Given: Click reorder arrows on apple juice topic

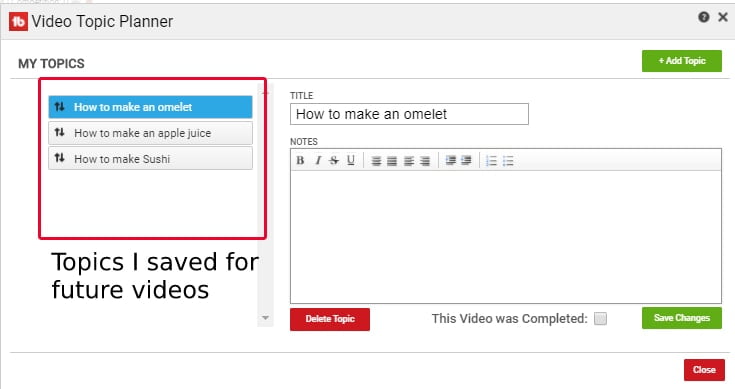Looking at the screenshot, I should [60, 133].
